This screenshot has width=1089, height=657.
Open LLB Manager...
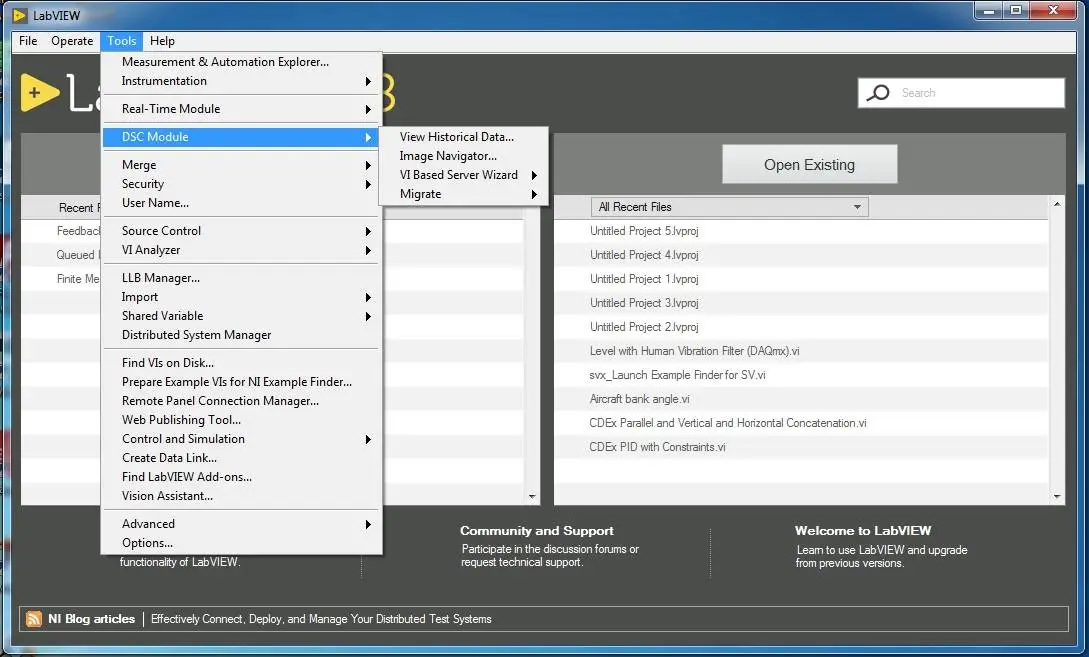tap(241, 278)
